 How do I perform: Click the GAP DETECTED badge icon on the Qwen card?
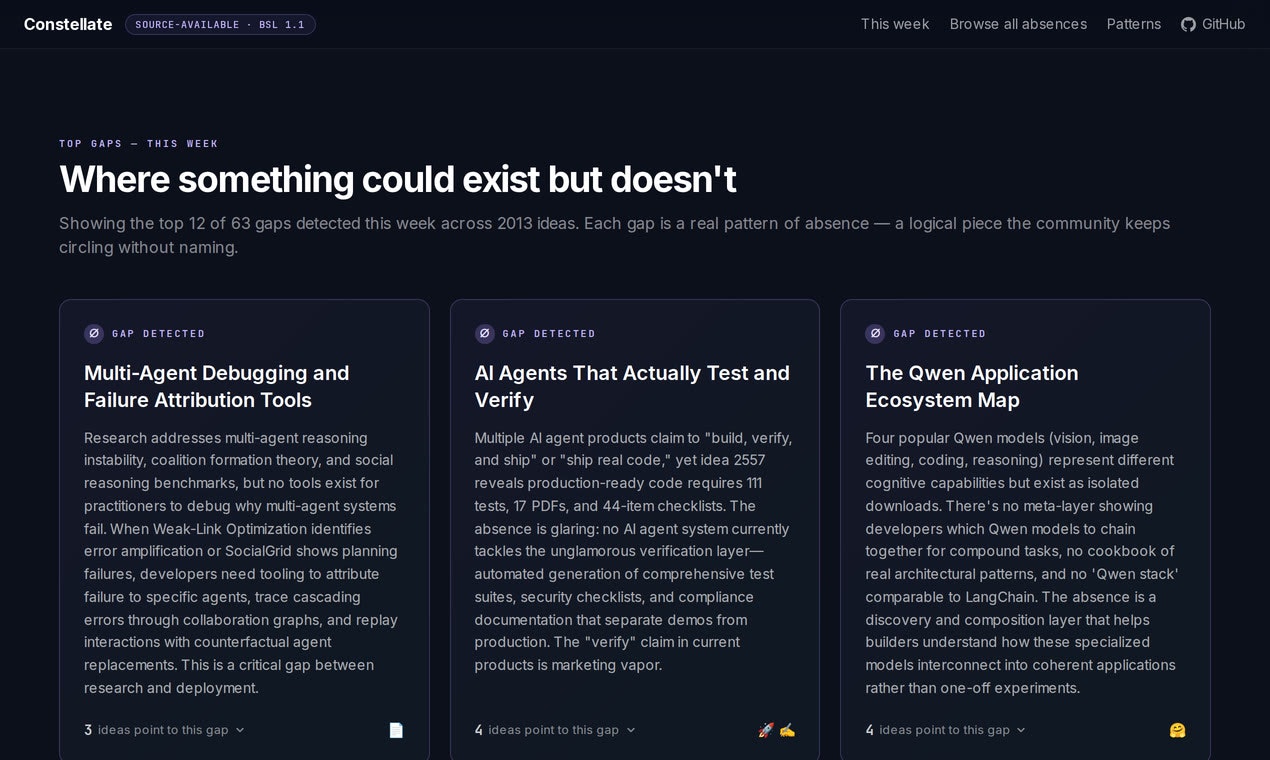tap(876, 334)
